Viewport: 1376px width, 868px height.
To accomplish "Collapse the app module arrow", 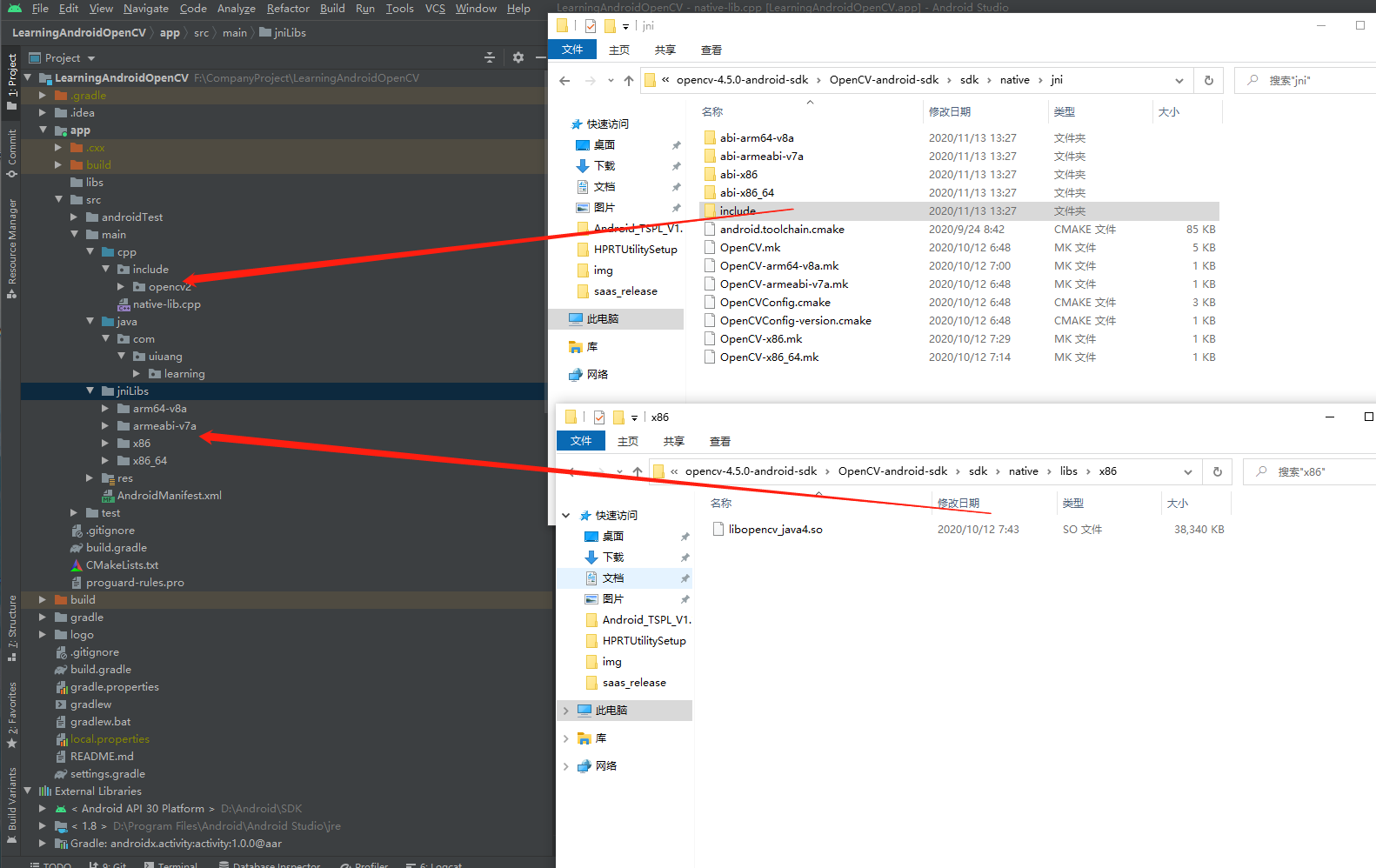I will (43, 130).
